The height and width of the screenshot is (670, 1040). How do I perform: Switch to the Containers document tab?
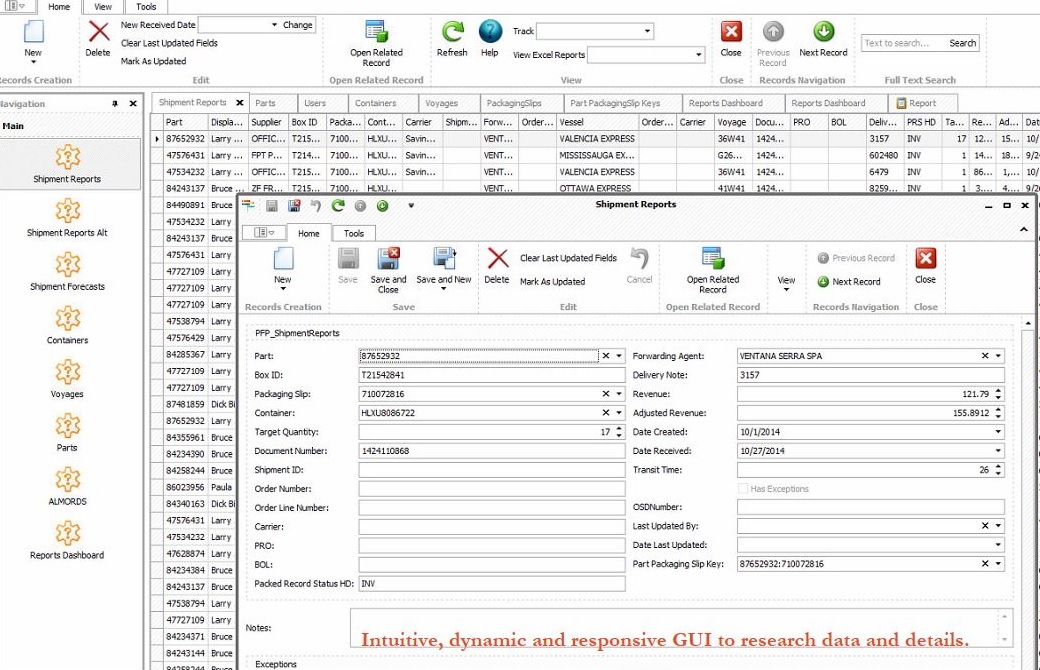(x=375, y=103)
